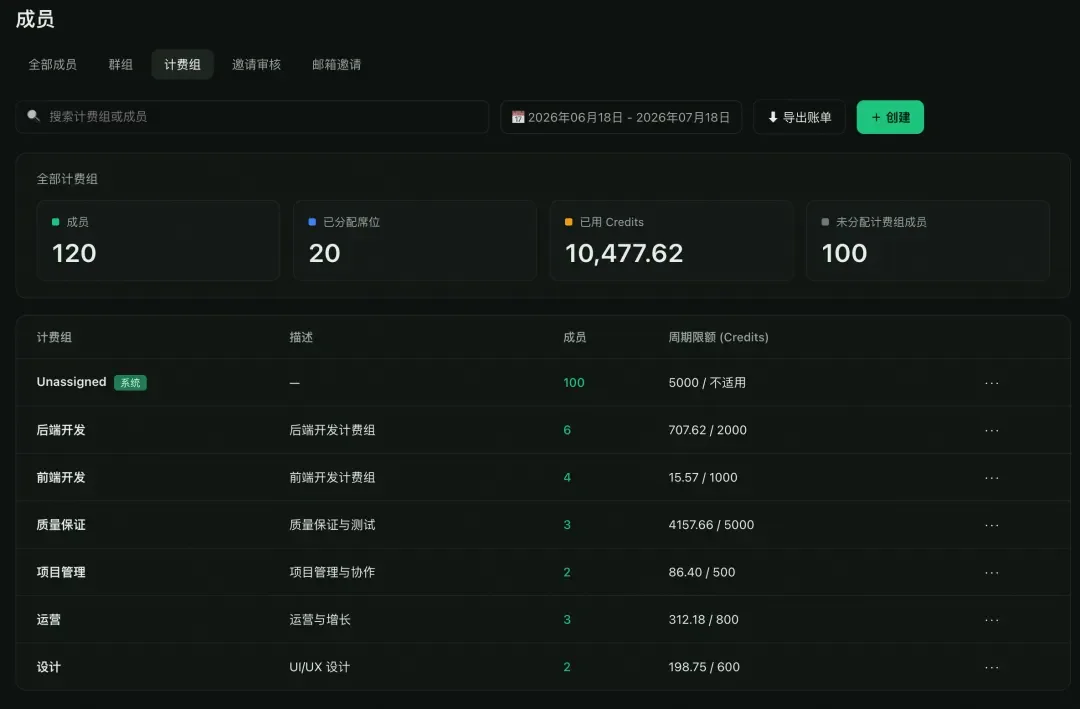This screenshot has width=1080, height=709.
Task: Click the quota value 15.57 / 1000
Action: 703,477
